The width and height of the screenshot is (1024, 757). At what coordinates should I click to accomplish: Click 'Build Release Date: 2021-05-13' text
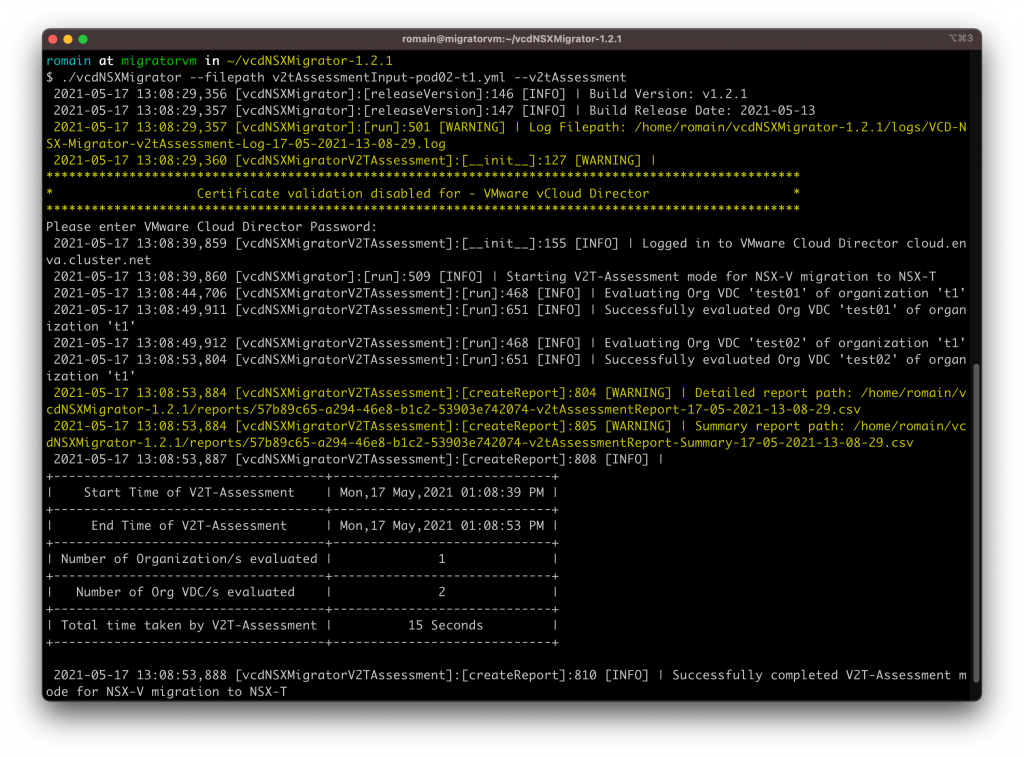(x=702, y=111)
